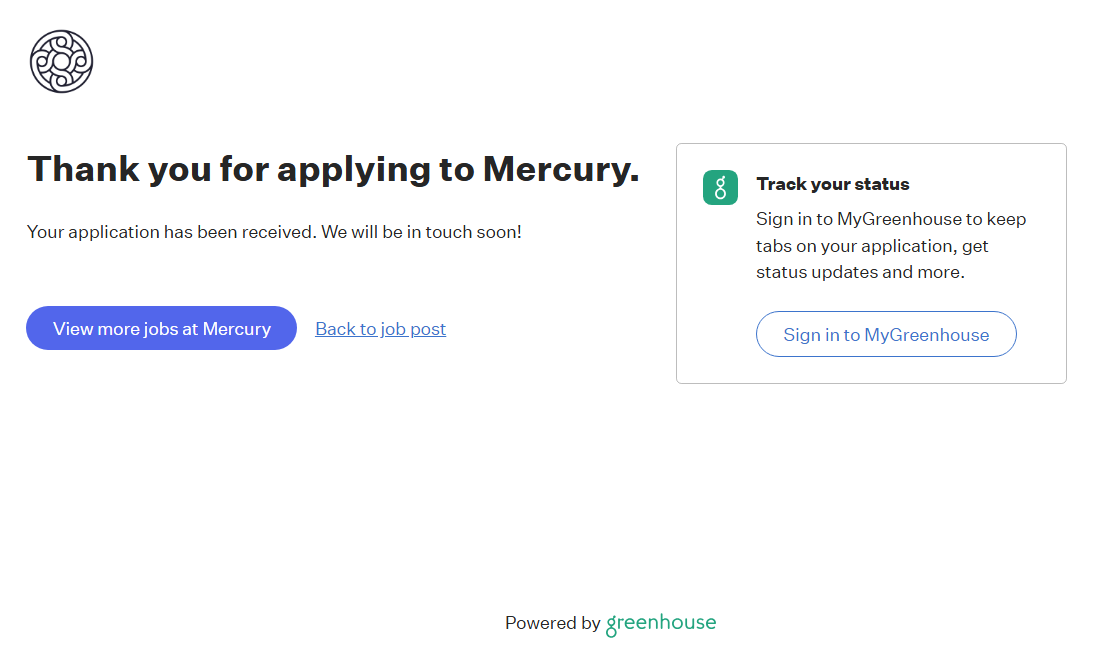Click the 'status updates and more.' line
The height and width of the screenshot is (651, 1110).
pyautogui.click(x=860, y=272)
